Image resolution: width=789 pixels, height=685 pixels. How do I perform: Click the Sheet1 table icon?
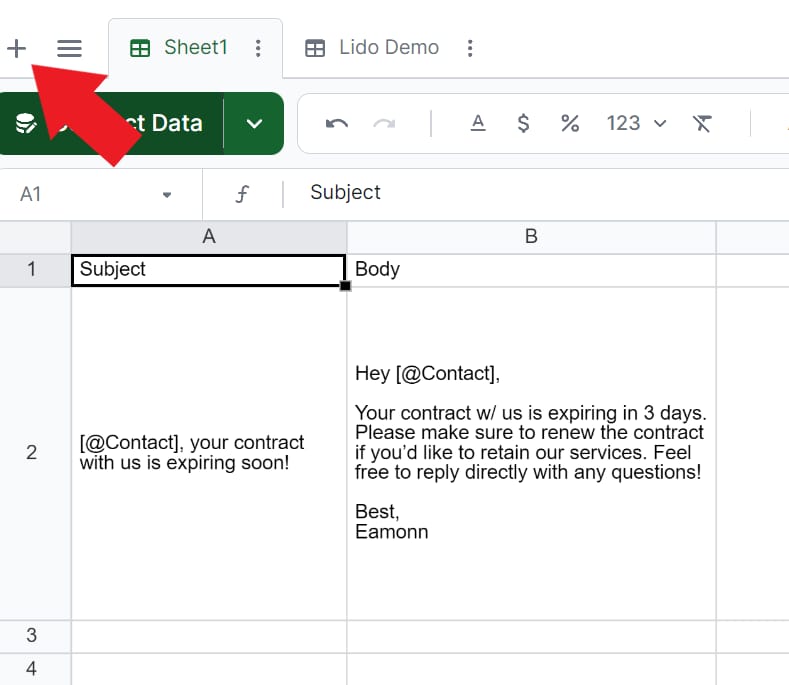point(140,48)
